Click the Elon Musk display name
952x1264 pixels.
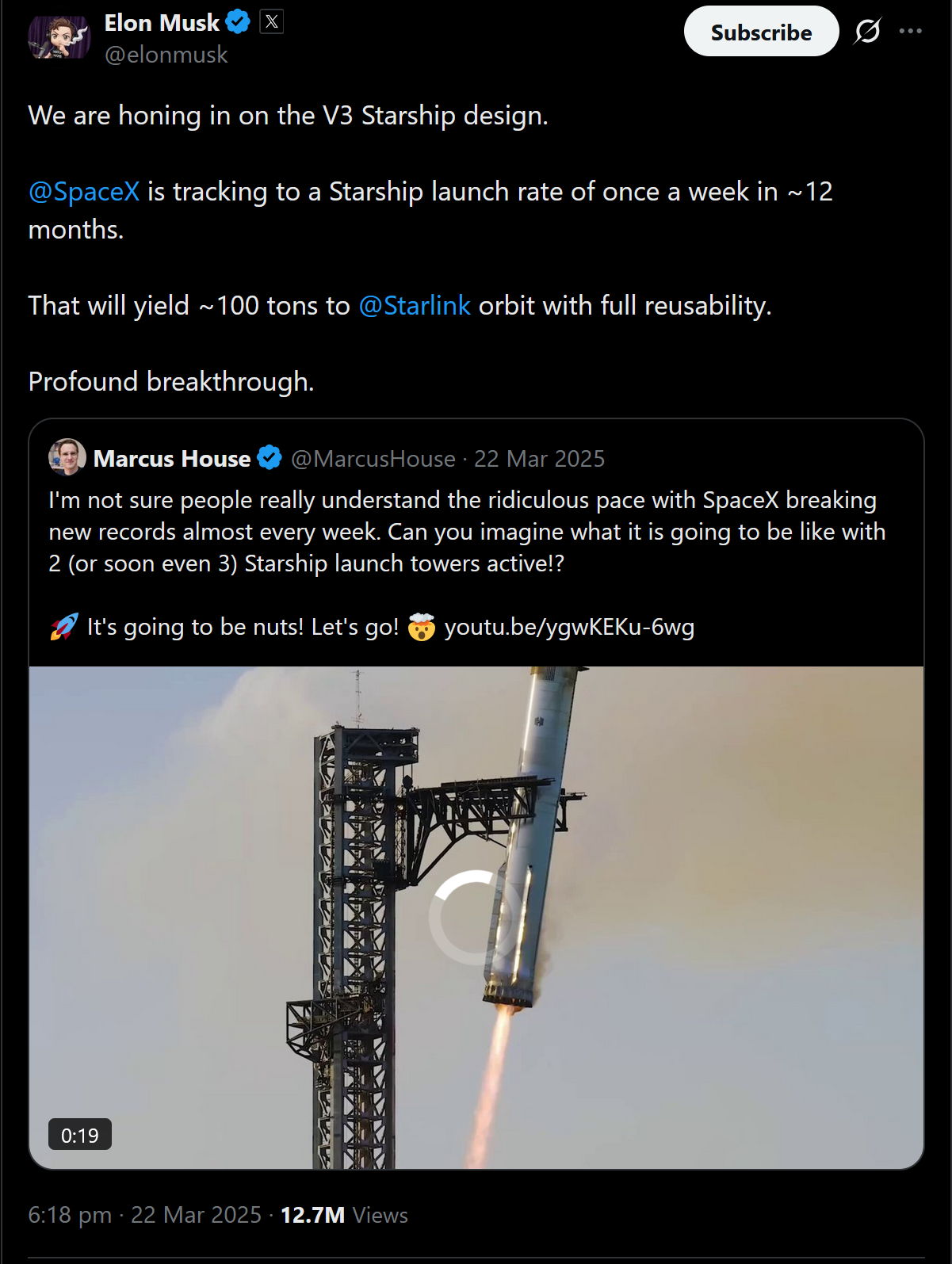[x=162, y=23]
